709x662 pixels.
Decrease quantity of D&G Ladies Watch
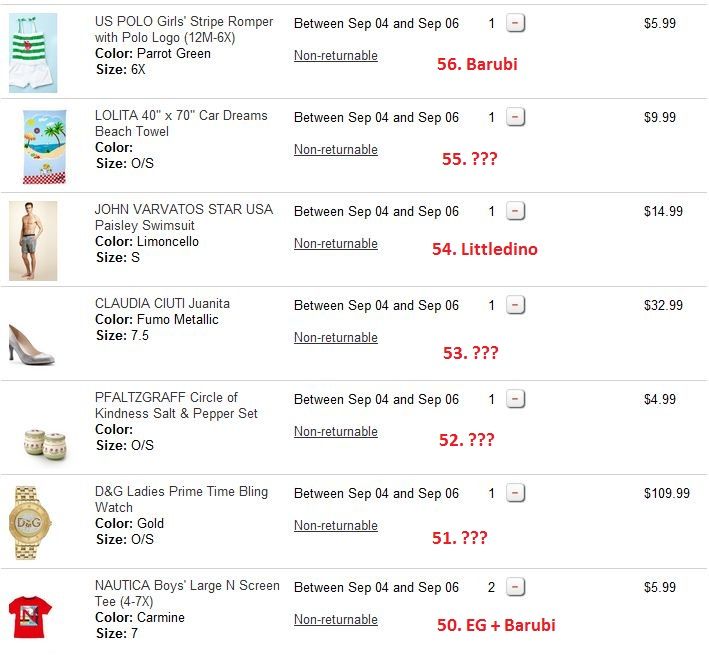pos(515,493)
